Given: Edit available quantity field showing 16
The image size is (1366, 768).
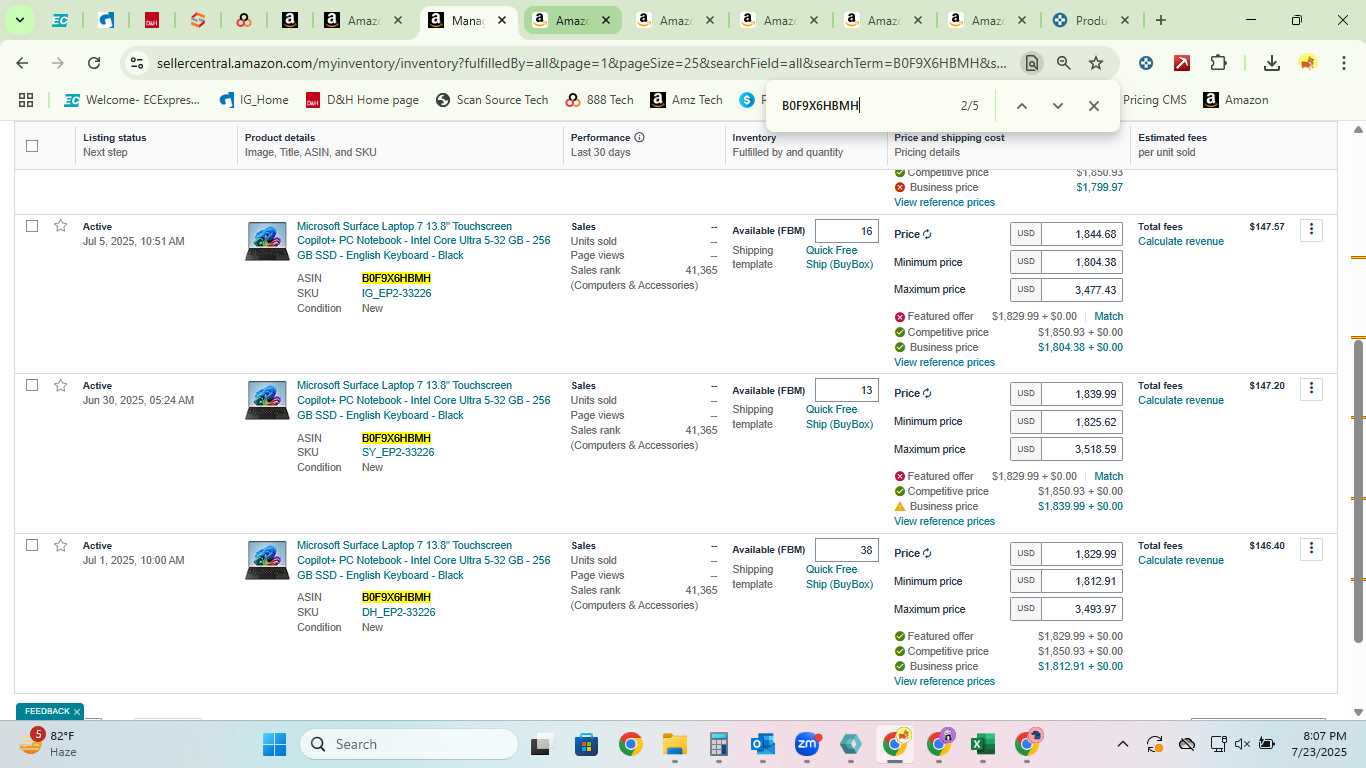Looking at the screenshot, I should pos(846,231).
